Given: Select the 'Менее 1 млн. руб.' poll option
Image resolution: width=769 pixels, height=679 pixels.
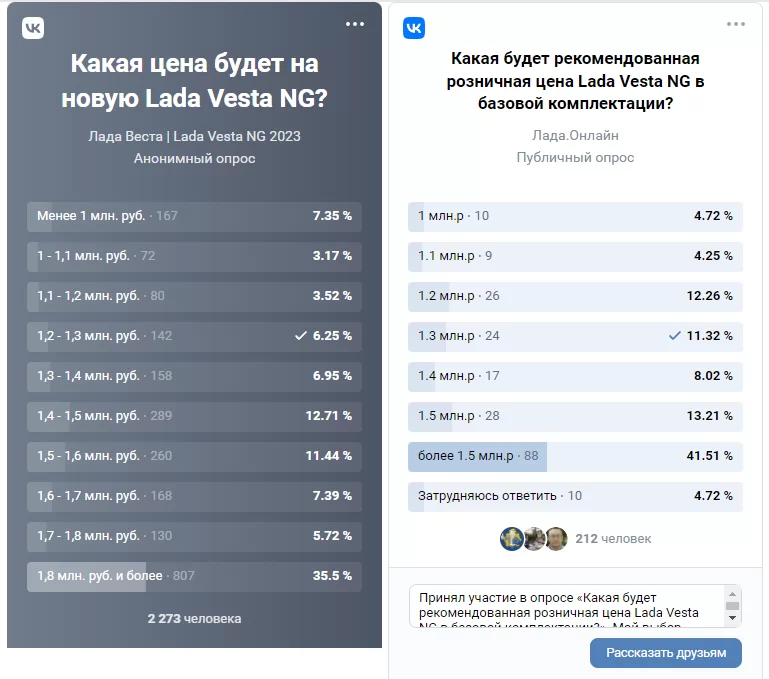Looking at the screenshot, I should [x=194, y=216].
